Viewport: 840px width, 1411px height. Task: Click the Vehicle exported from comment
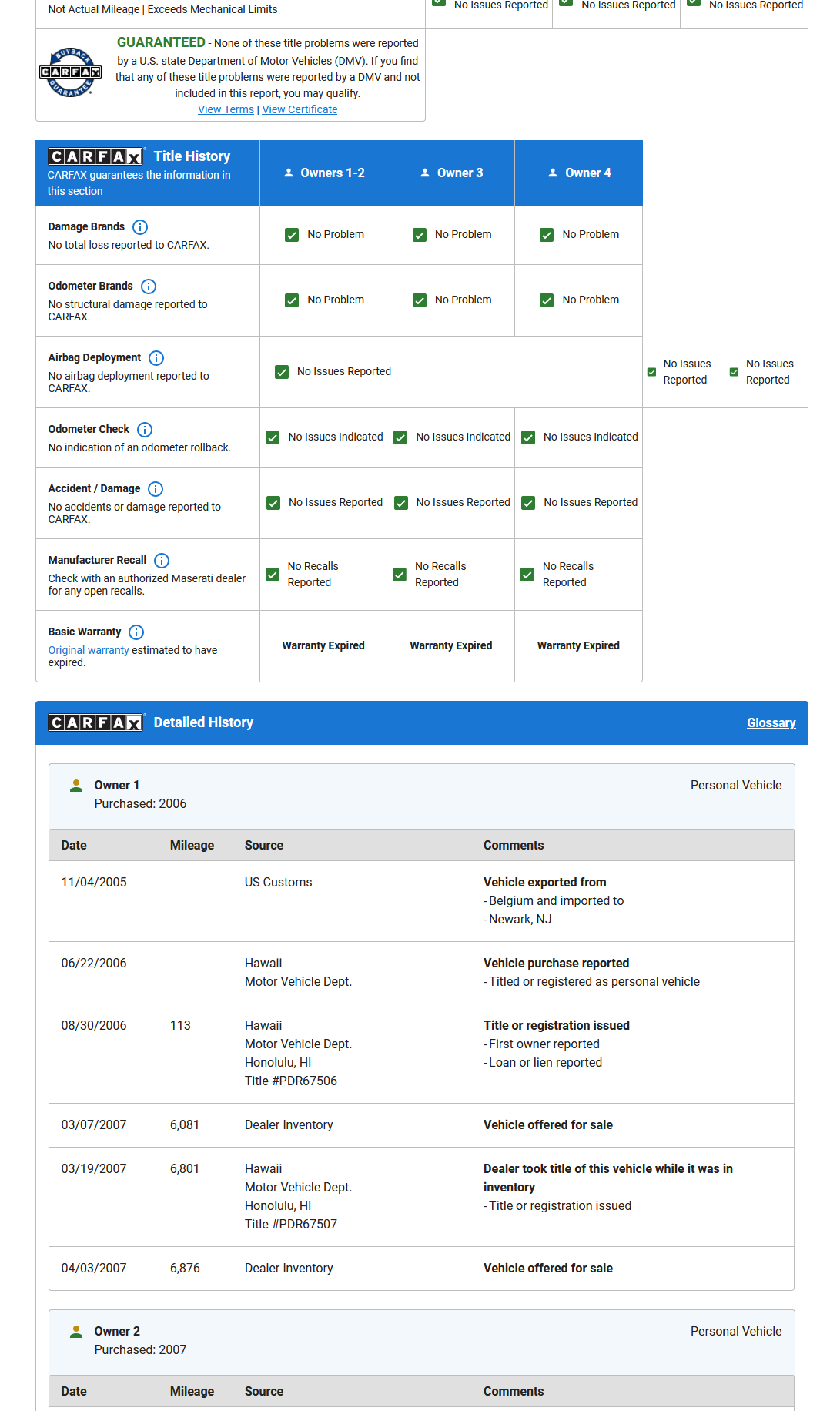(544, 882)
